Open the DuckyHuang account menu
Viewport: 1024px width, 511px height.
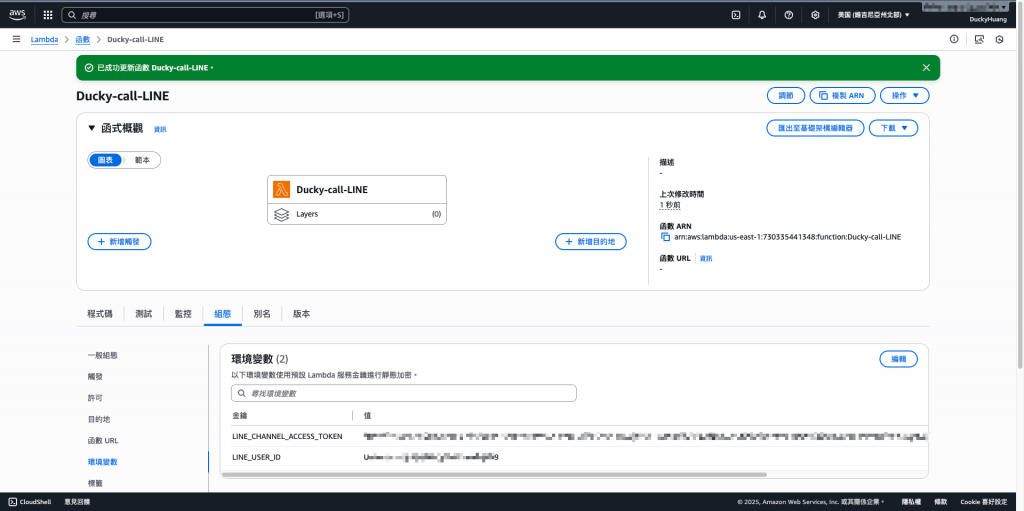click(x=987, y=19)
